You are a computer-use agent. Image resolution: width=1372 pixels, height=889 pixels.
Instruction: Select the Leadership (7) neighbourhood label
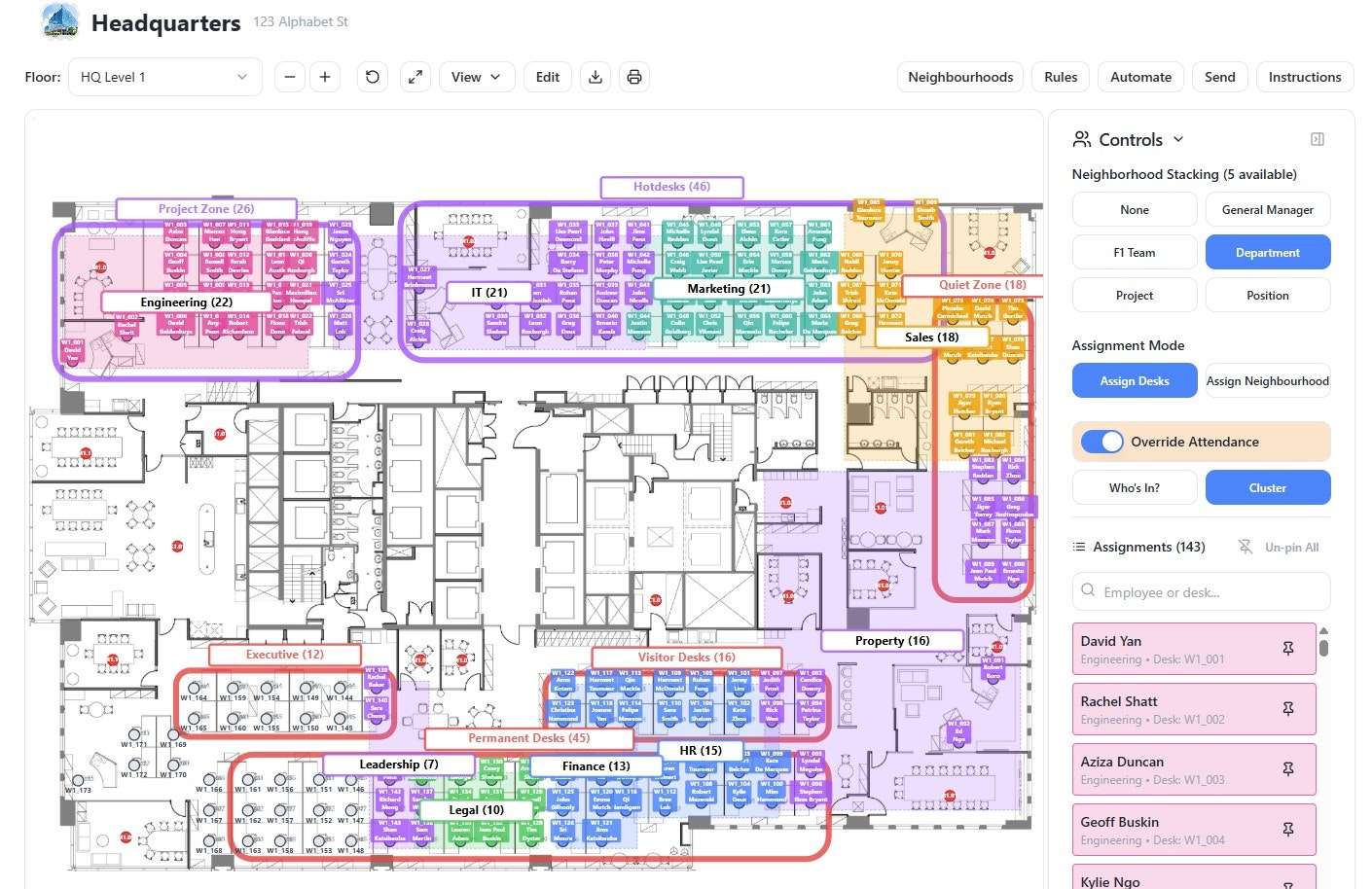399,765
